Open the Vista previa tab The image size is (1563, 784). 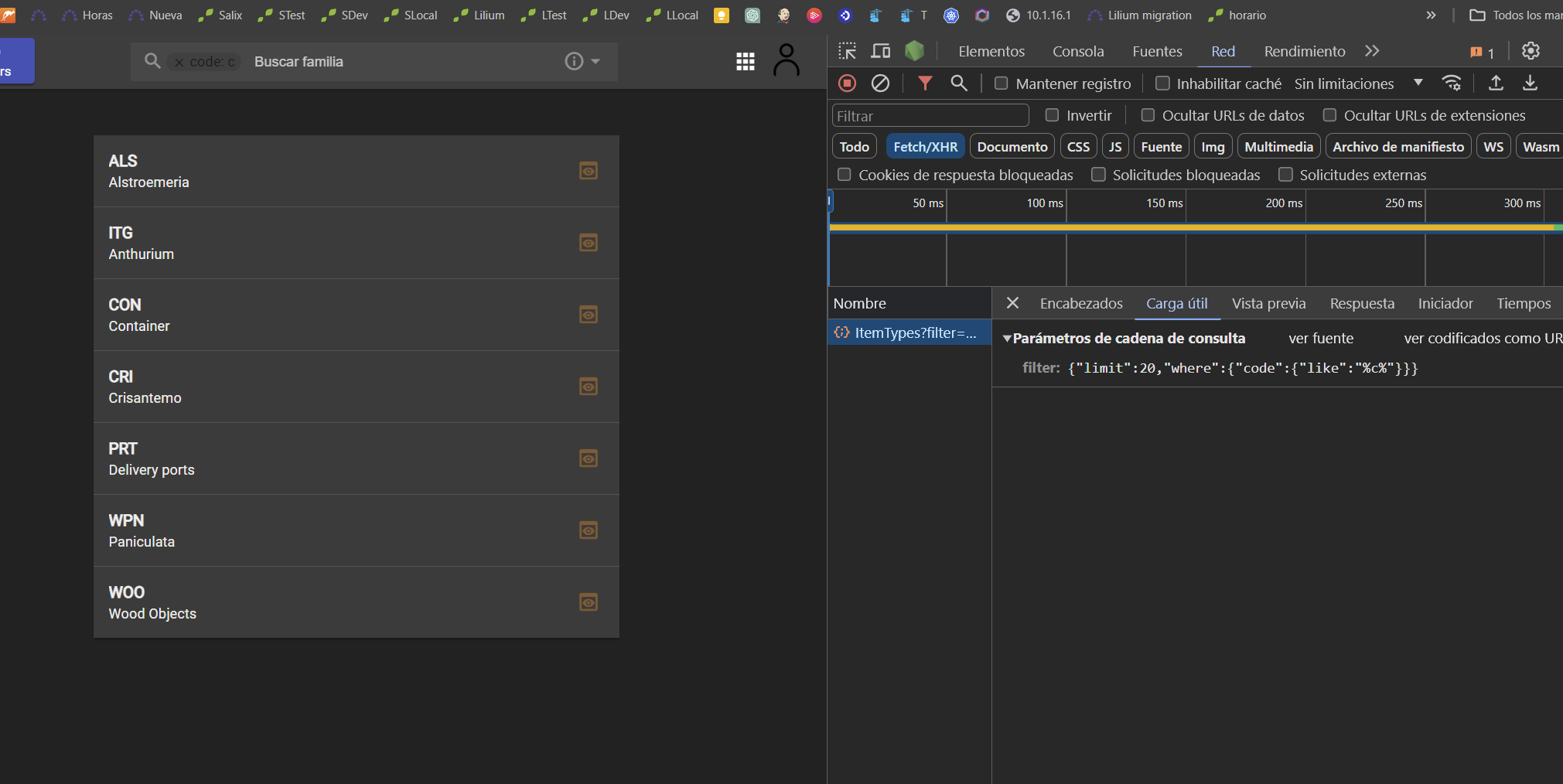(x=1268, y=303)
